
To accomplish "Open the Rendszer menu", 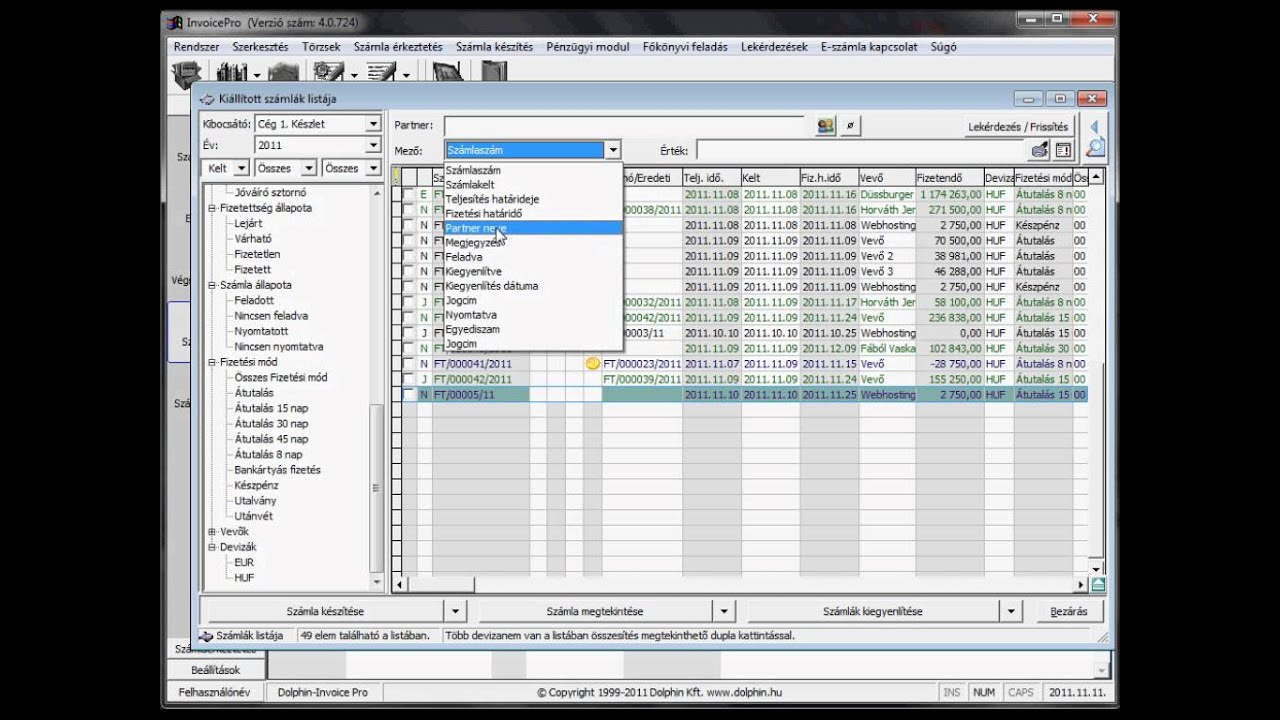I will tap(196, 47).
